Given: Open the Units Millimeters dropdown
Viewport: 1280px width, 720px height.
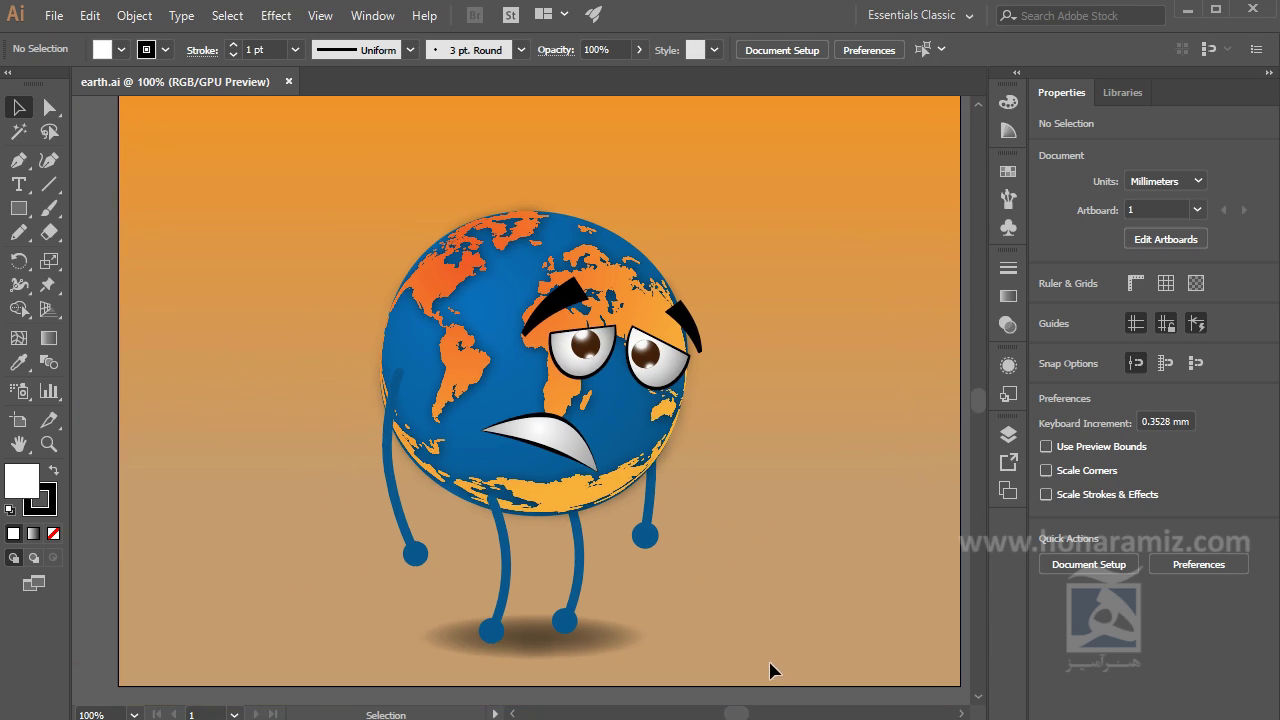Looking at the screenshot, I should (x=1165, y=181).
